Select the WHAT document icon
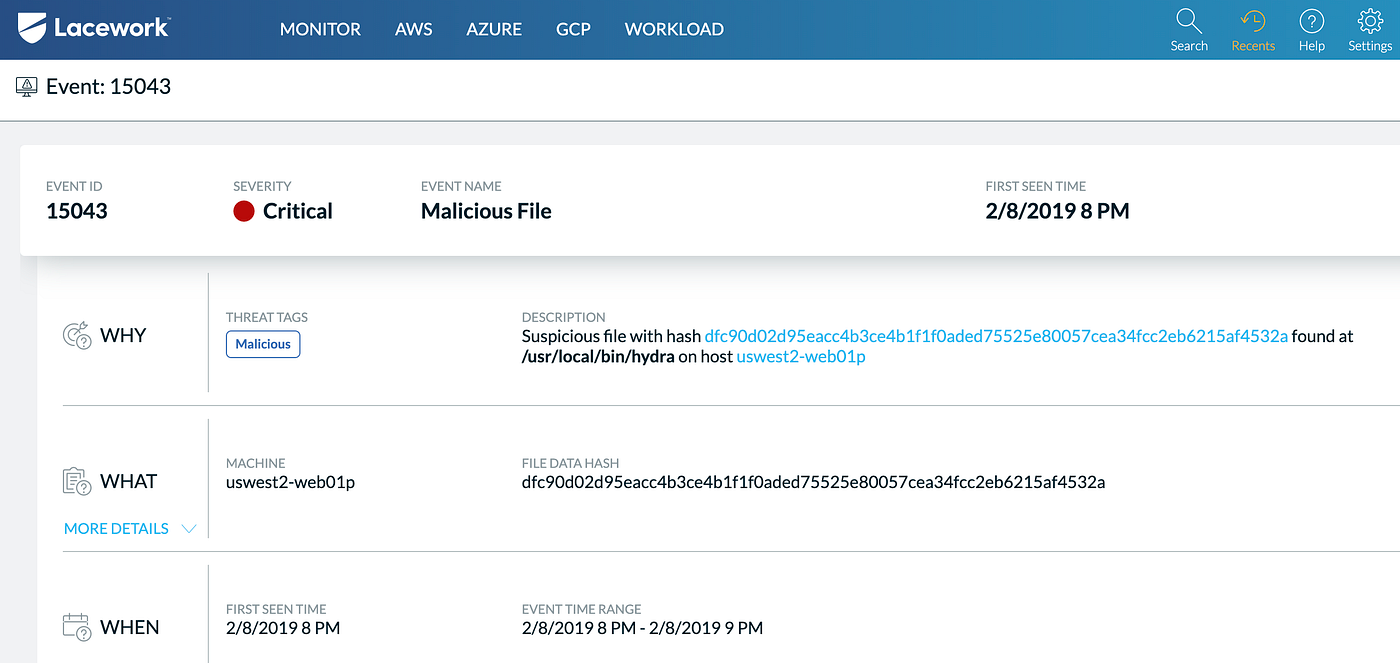The image size is (1400, 663). coord(75,479)
